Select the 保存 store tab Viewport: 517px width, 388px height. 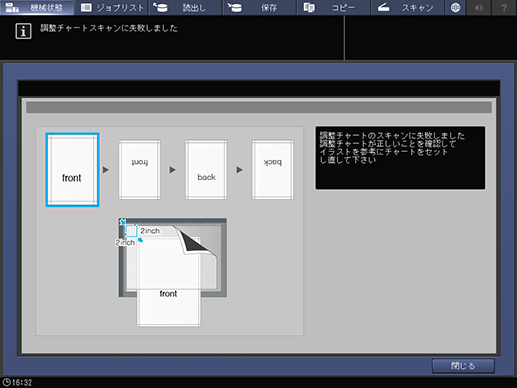click(259, 7)
